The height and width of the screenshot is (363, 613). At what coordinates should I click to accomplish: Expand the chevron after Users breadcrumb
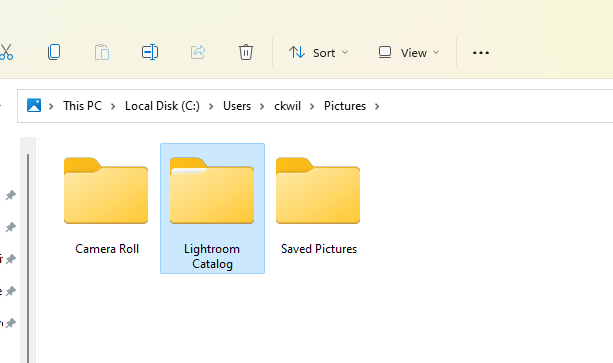pos(262,106)
